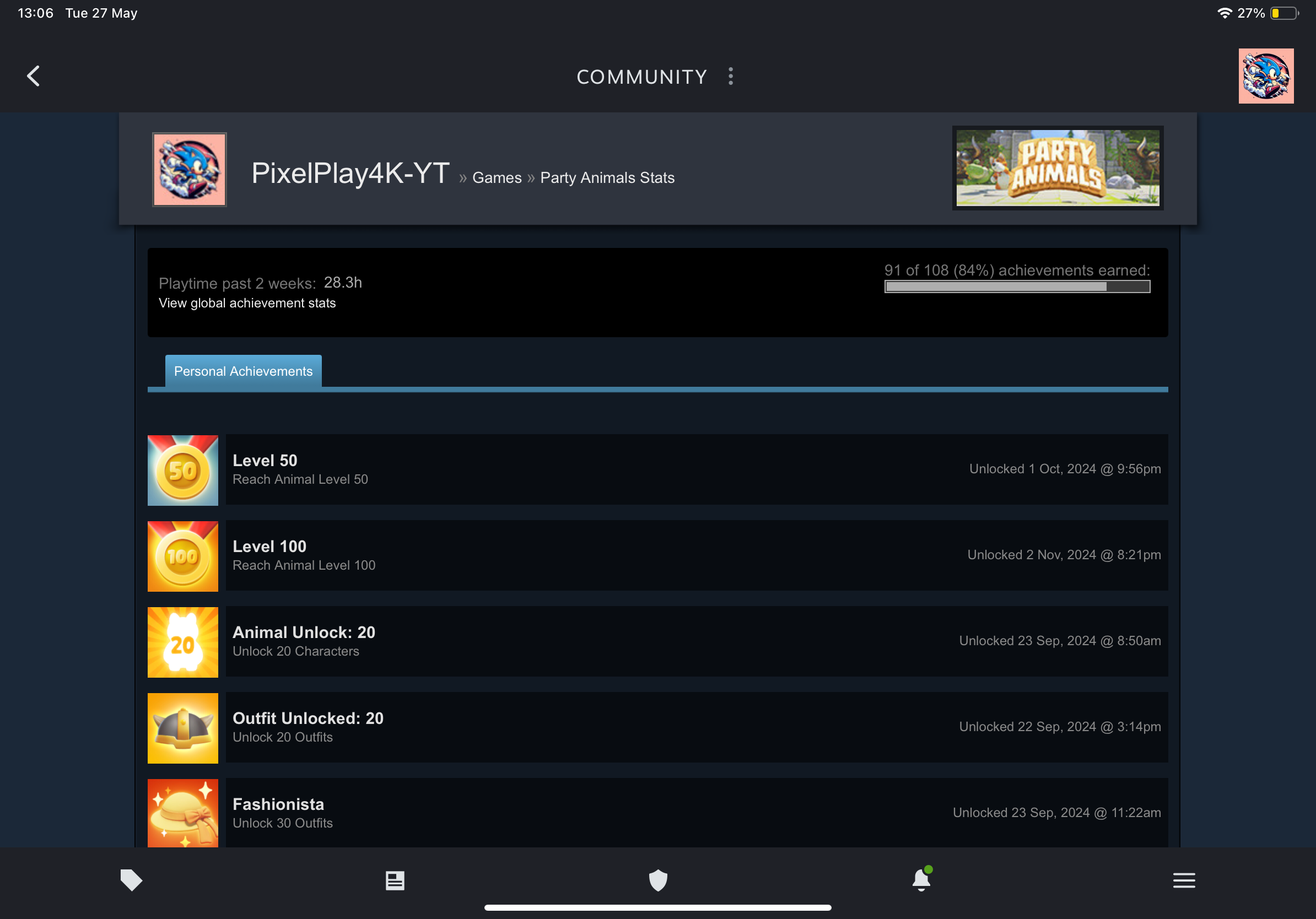
Task: Tap the Animal Unlock: 20 achievement icon
Action: [183, 642]
